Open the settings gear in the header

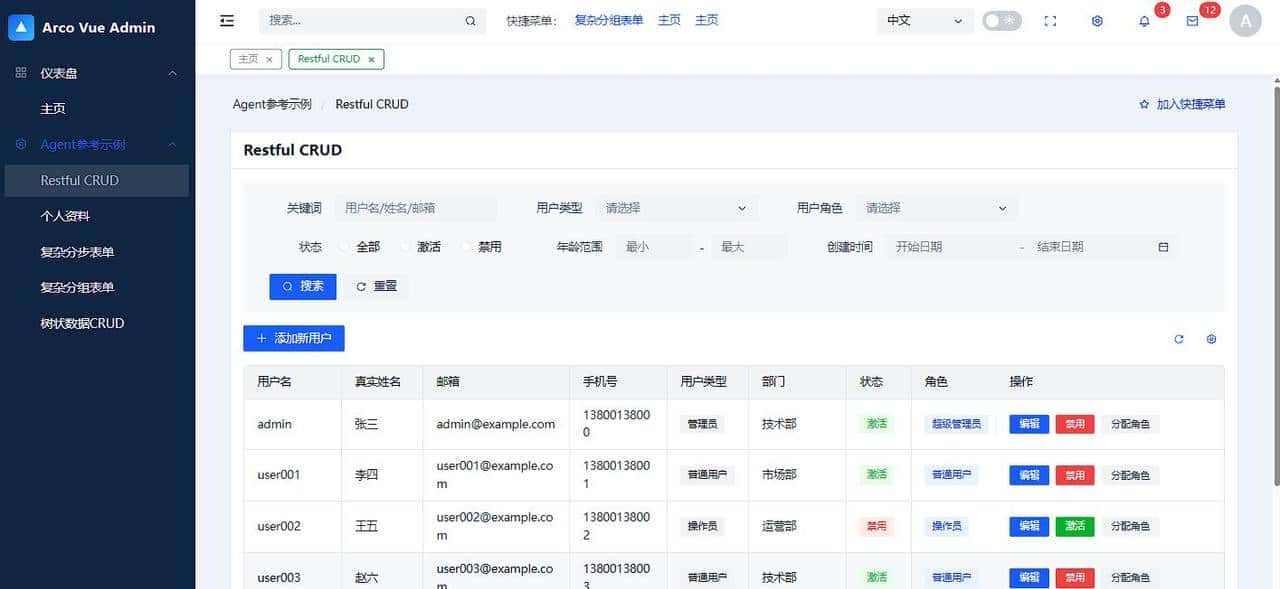1097,20
